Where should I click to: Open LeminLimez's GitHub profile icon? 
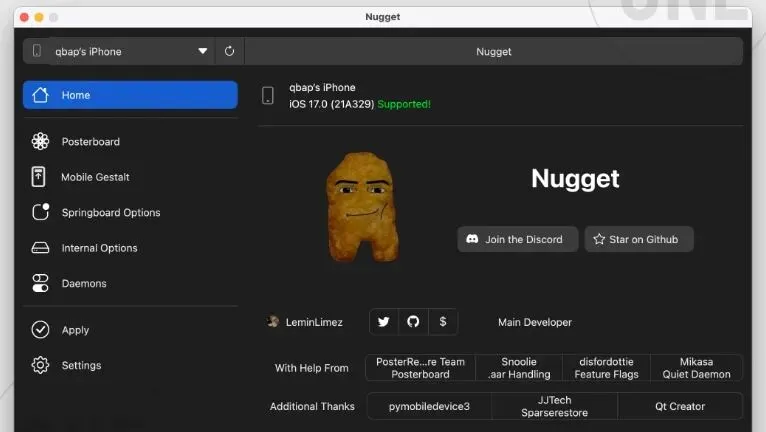coord(413,322)
